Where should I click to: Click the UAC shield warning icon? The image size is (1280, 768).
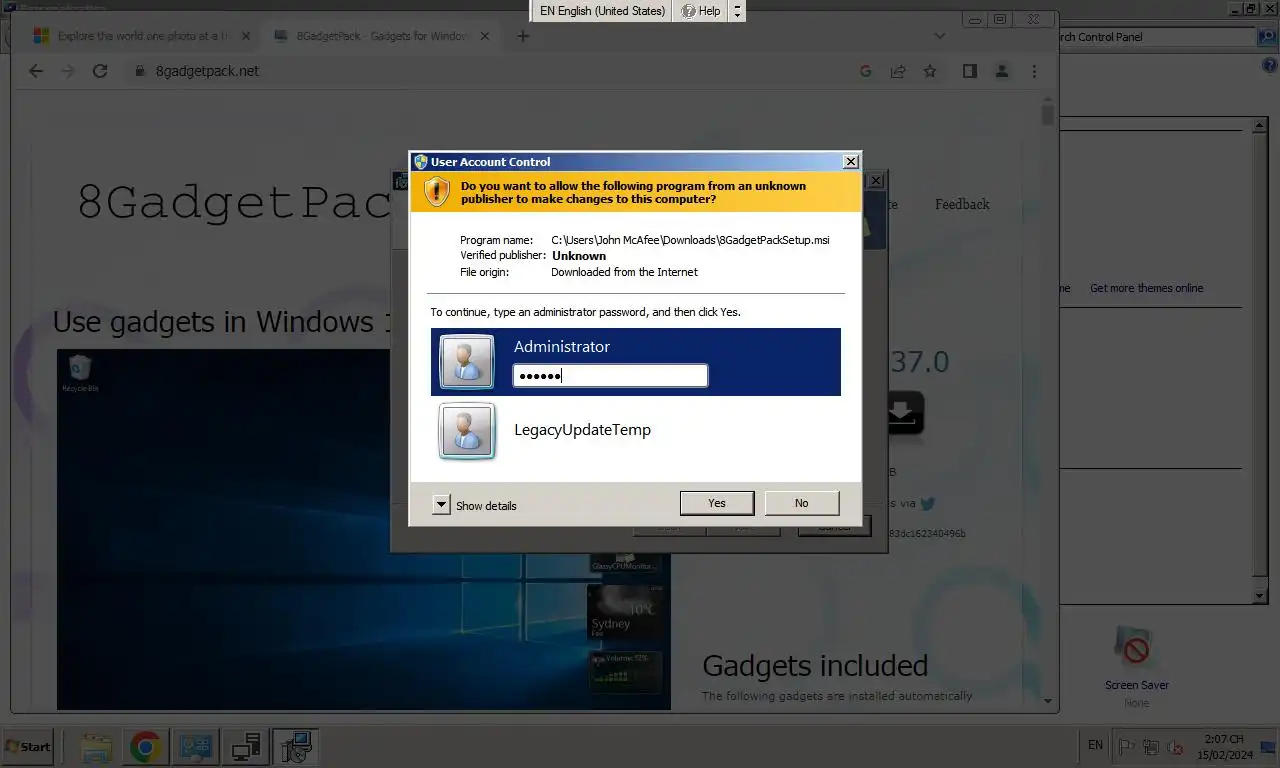tap(437, 191)
